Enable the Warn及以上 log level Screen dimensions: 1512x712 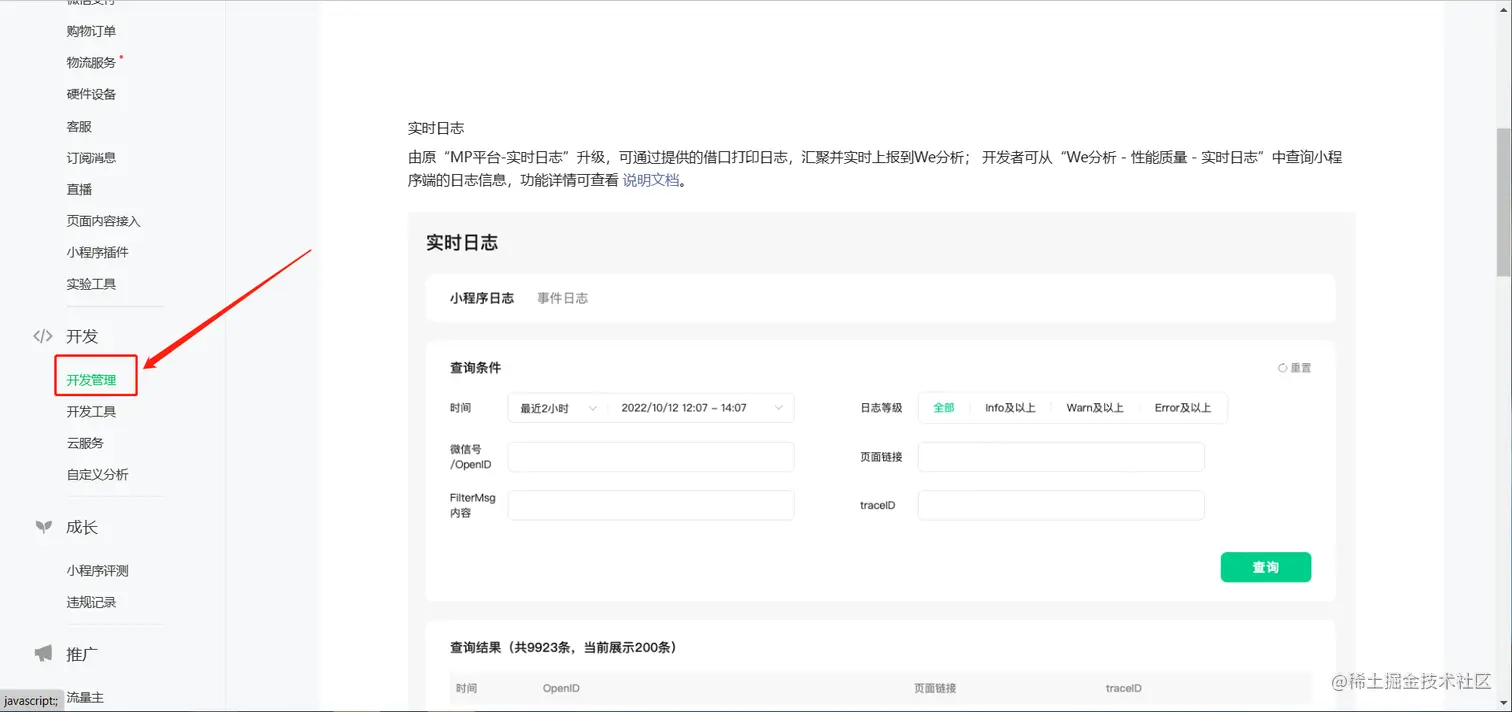click(1096, 408)
